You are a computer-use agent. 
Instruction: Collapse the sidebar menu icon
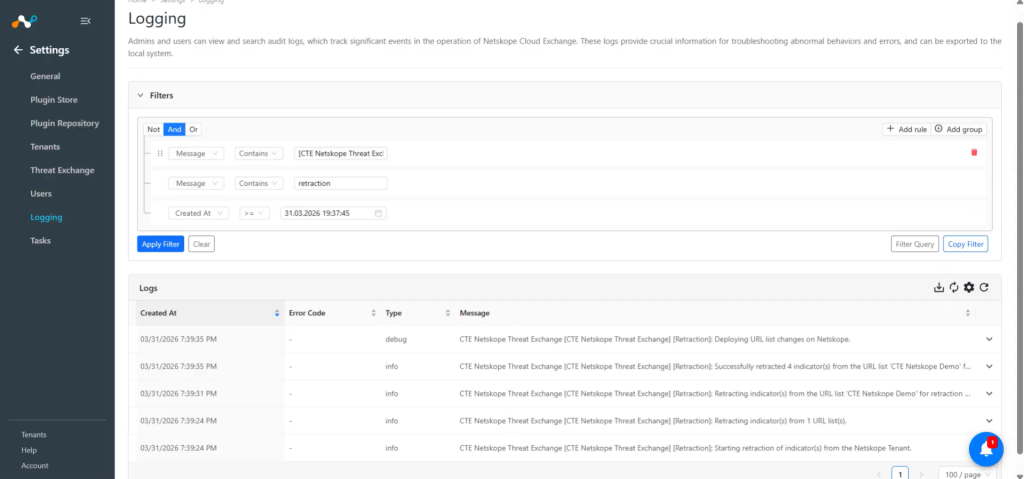(85, 21)
